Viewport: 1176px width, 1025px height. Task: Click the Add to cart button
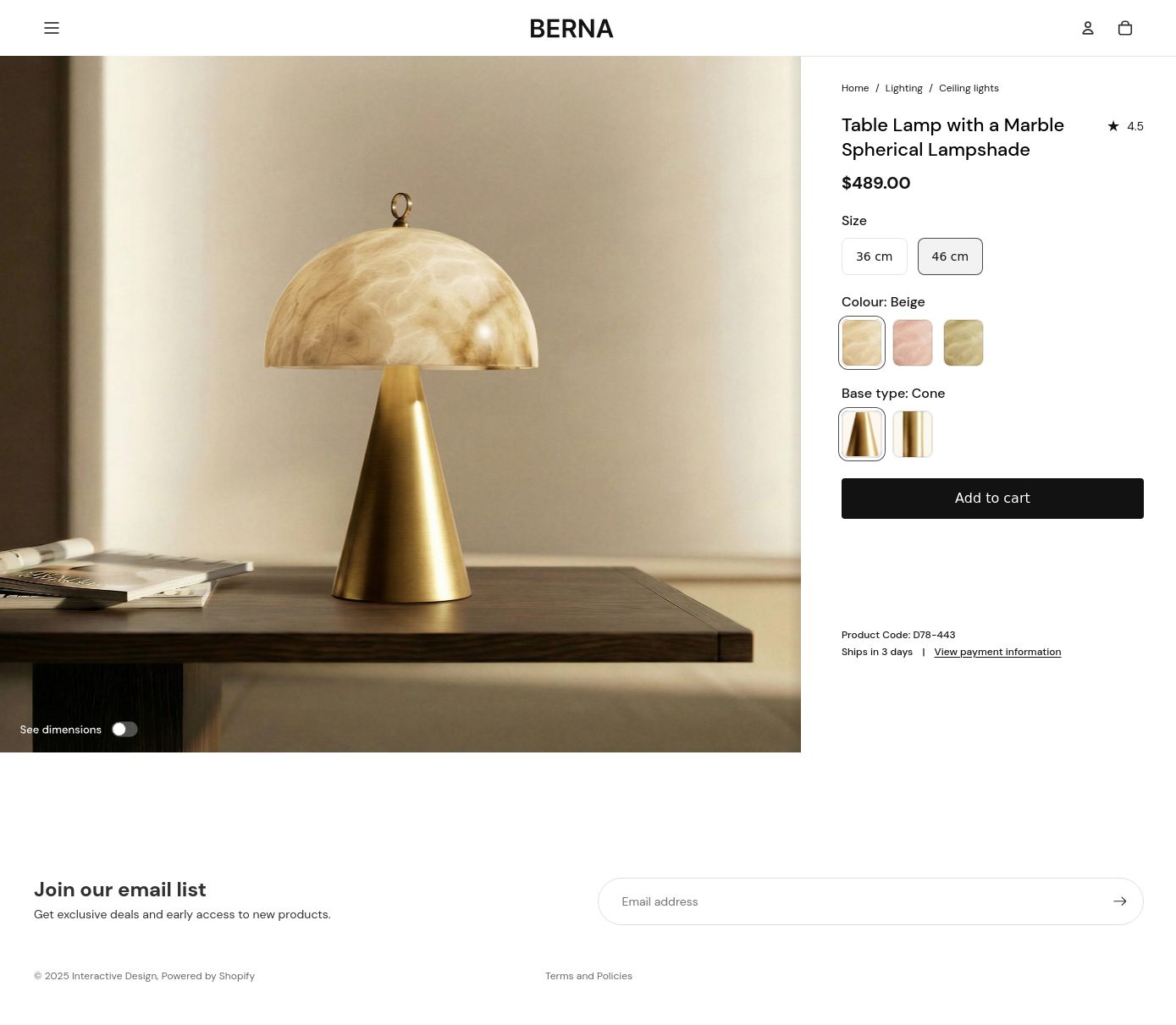click(992, 499)
